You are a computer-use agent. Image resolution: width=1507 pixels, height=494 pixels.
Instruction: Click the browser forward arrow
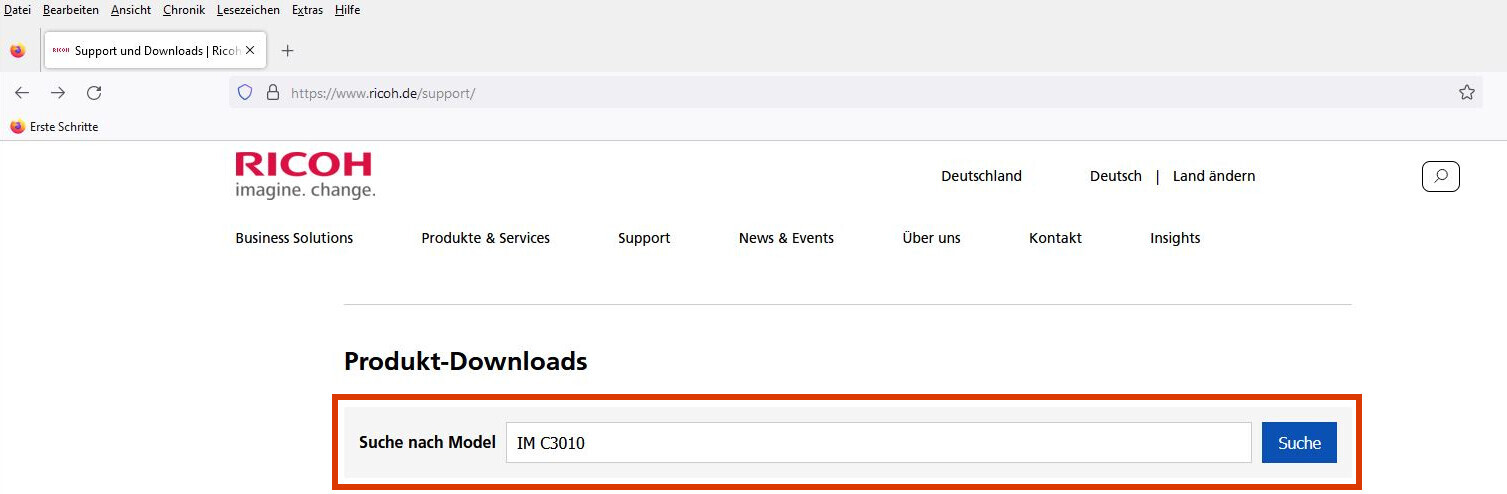point(58,93)
